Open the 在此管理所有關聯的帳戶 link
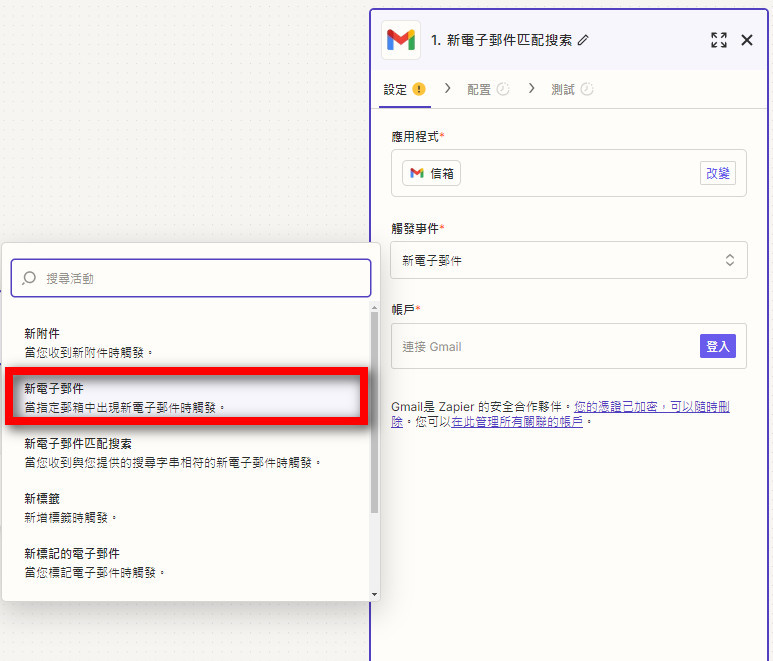 (x=517, y=422)
